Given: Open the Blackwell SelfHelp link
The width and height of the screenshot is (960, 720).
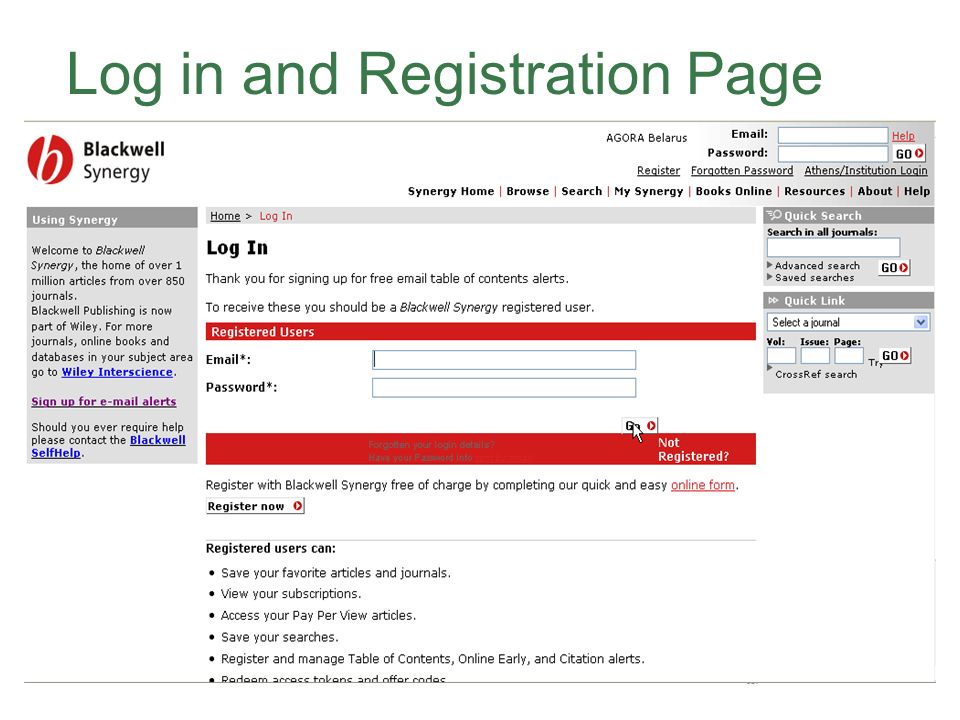Looking at the screenshot, I should (108, 446).
